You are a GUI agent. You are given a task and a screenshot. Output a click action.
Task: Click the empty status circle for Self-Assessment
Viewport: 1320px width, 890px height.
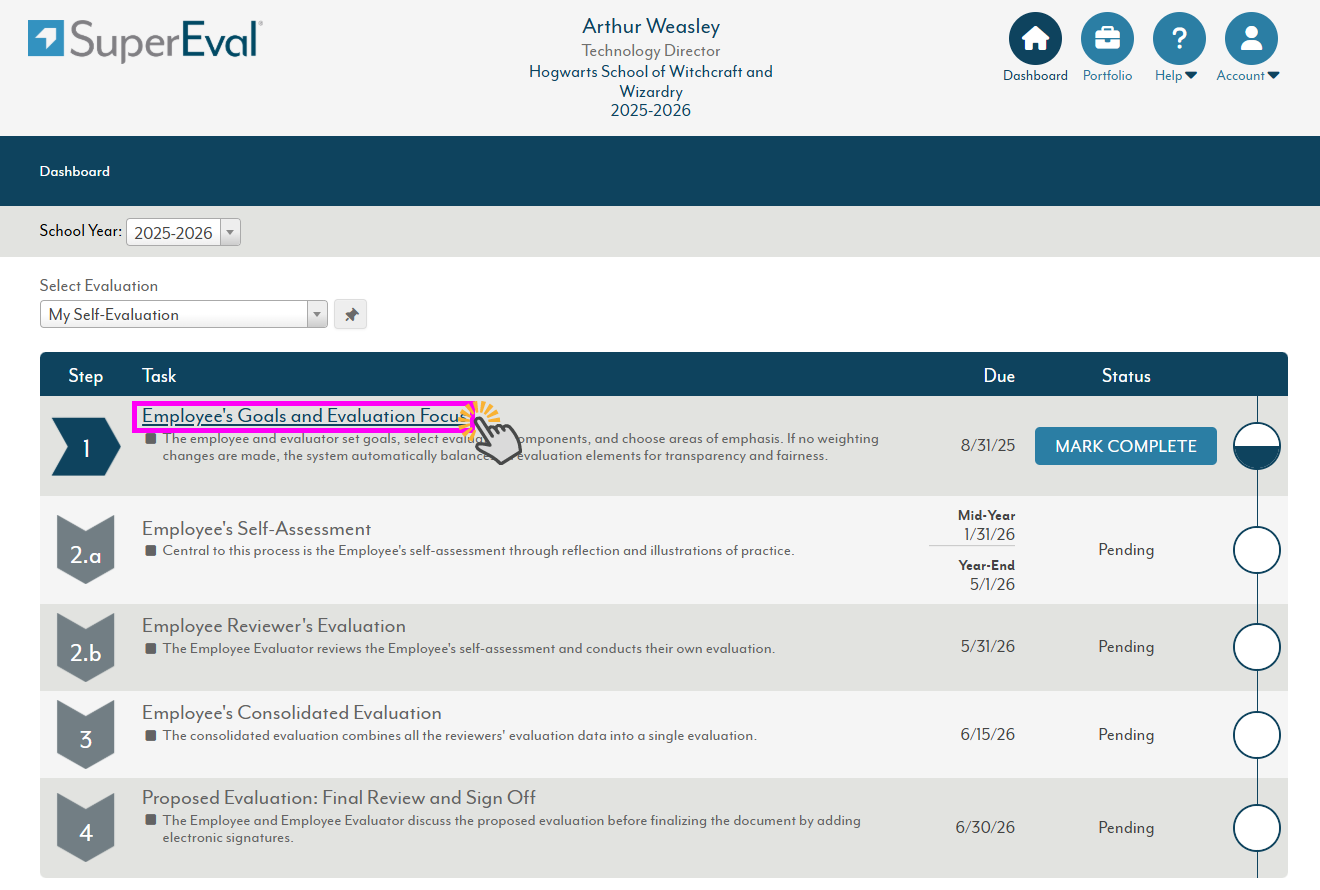point(1257,550)
